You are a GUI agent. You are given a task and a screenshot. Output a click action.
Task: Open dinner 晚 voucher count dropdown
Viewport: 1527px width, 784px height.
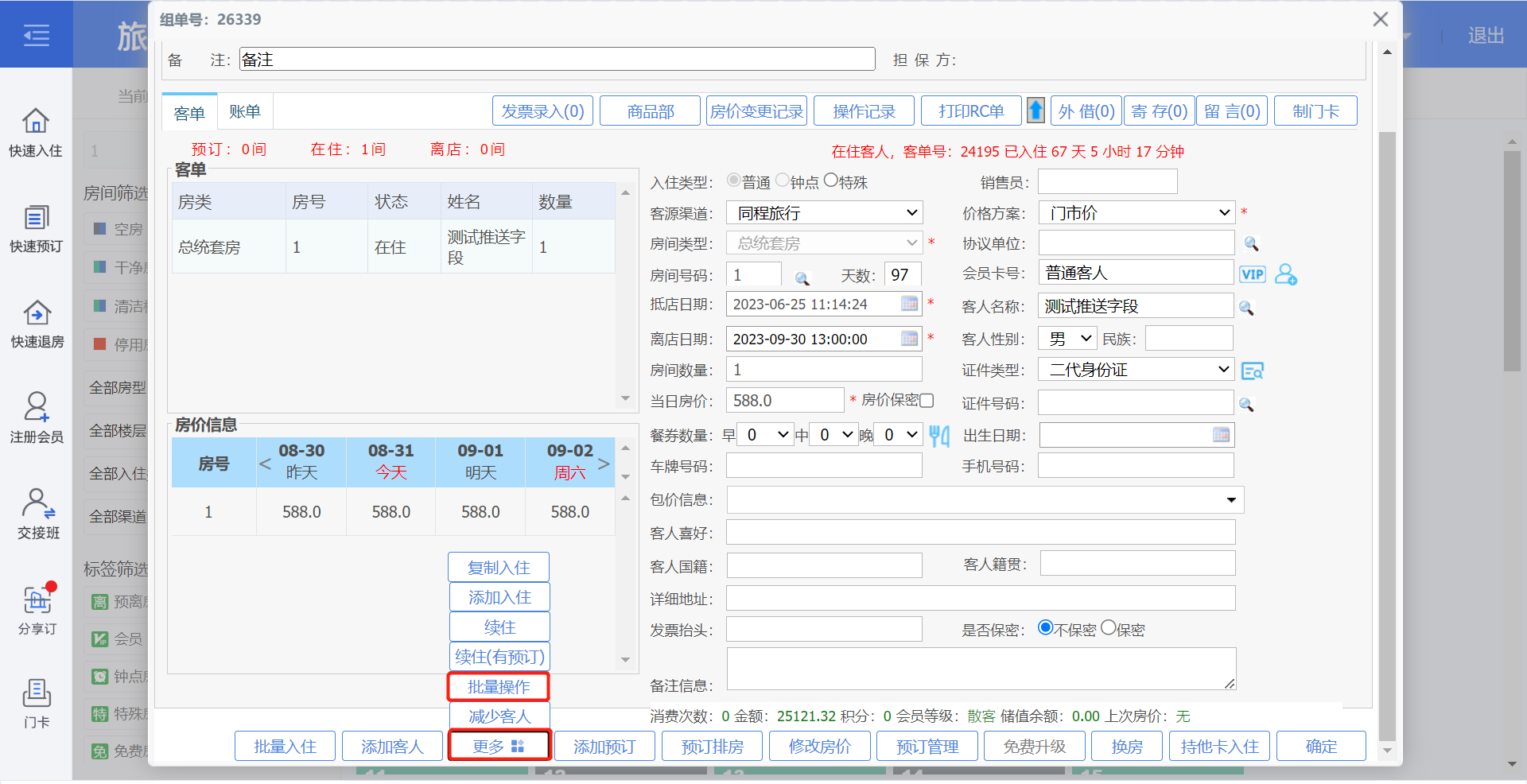[898, 435]
